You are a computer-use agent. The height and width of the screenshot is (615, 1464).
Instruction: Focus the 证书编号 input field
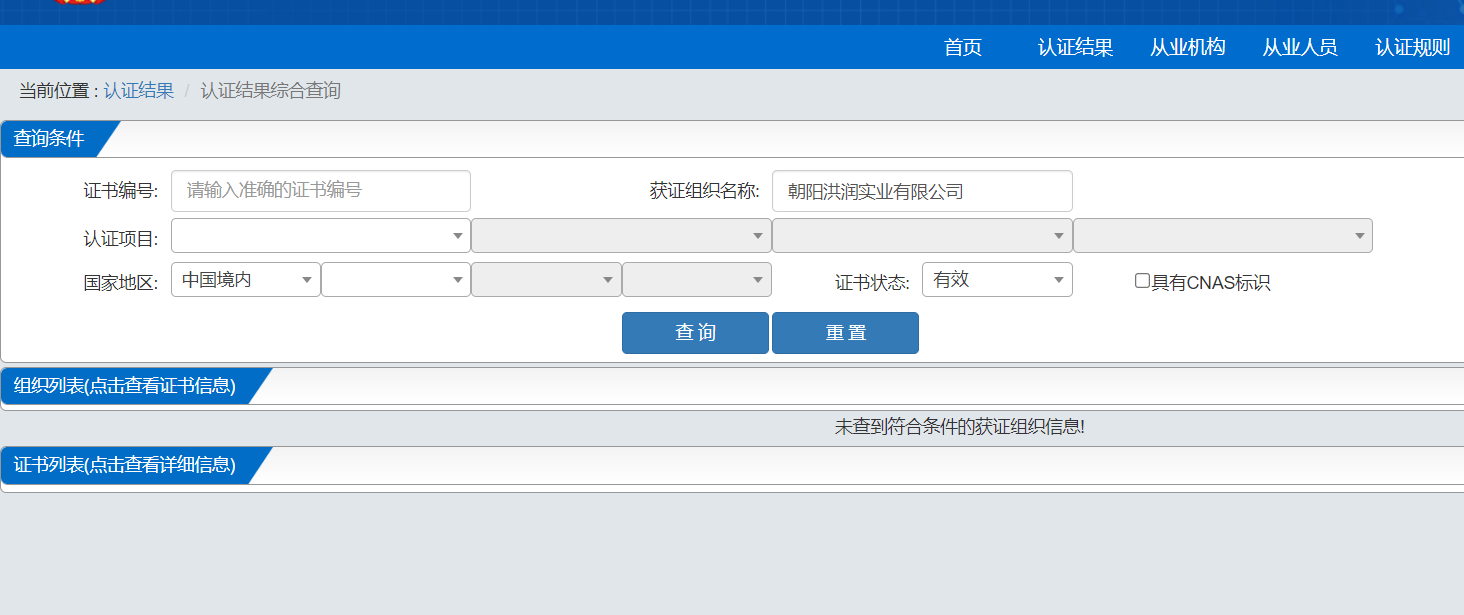321,190
